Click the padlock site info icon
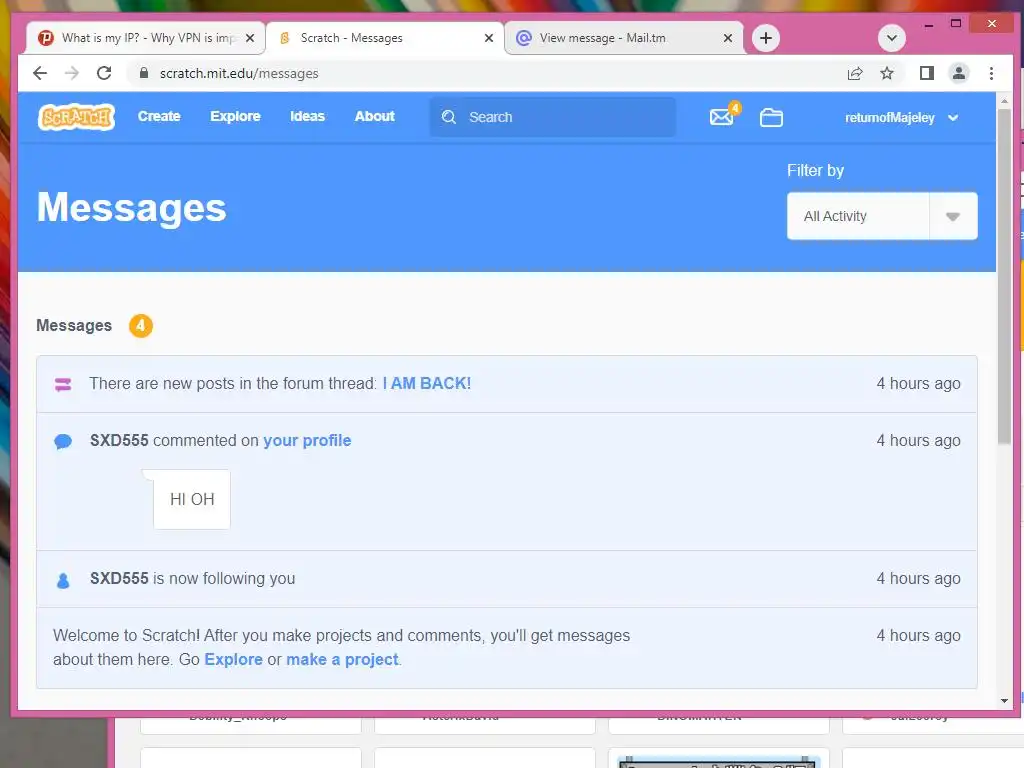The image size is (1024, 768). pos(144,73)
